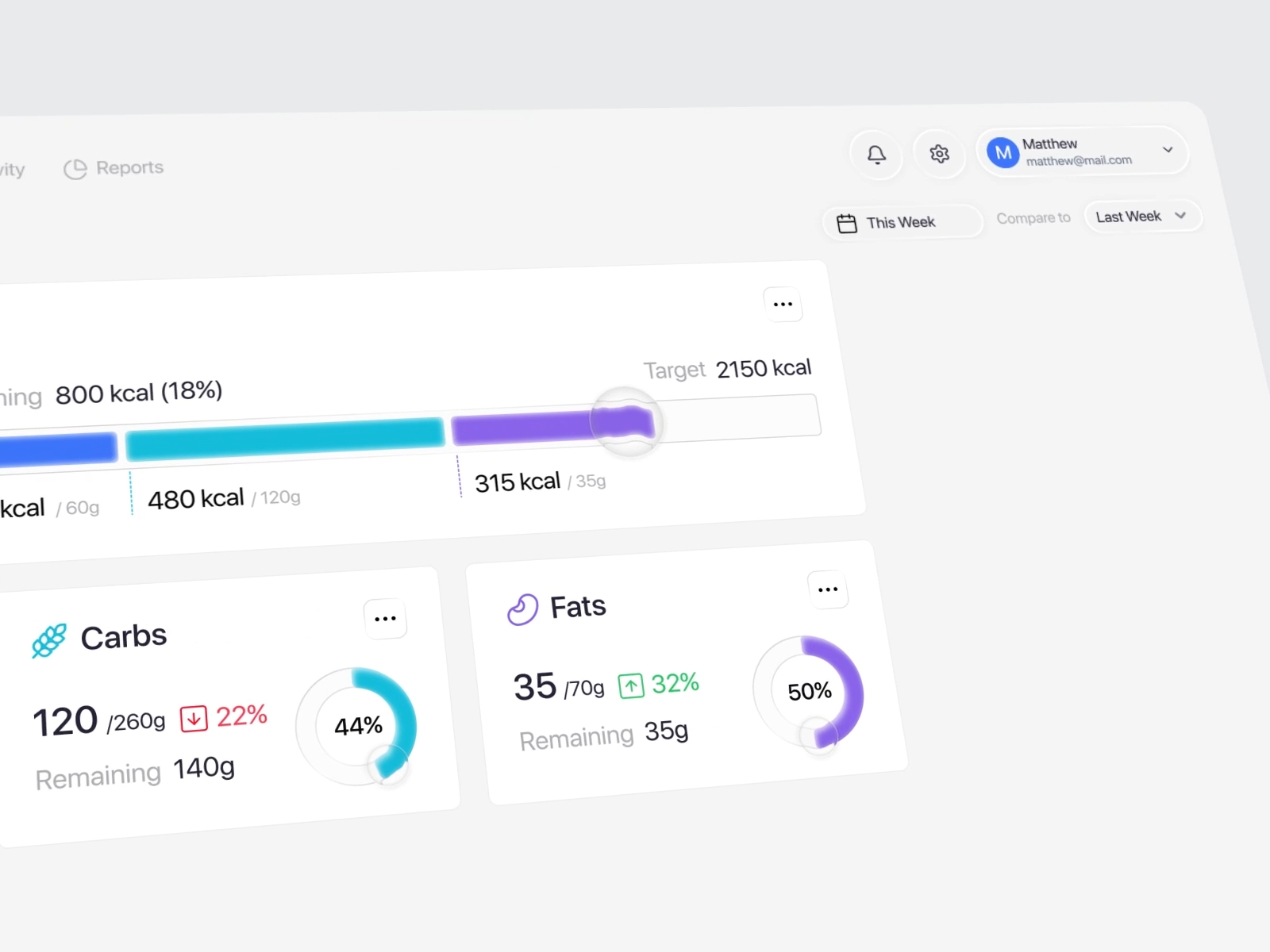Open the ellipsis menu on the calories card
The height and width of the screenshot is (952, 1270).
click(x=783, y=304)
